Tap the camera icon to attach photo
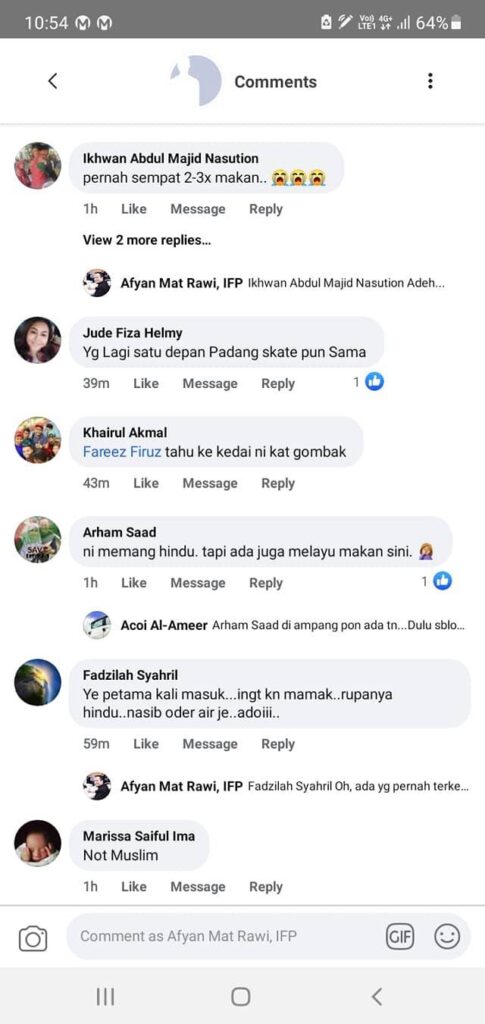The height and width of the screenshot is (1024, 485). tap(33, 938)
